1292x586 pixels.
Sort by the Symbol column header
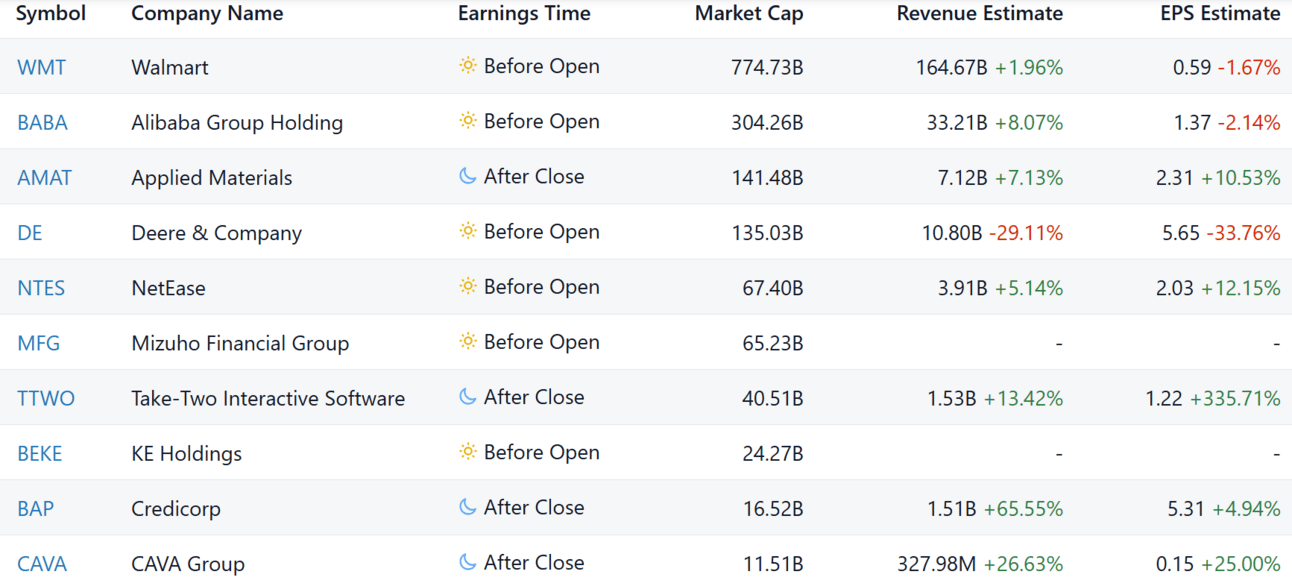(x=51, y=14)
